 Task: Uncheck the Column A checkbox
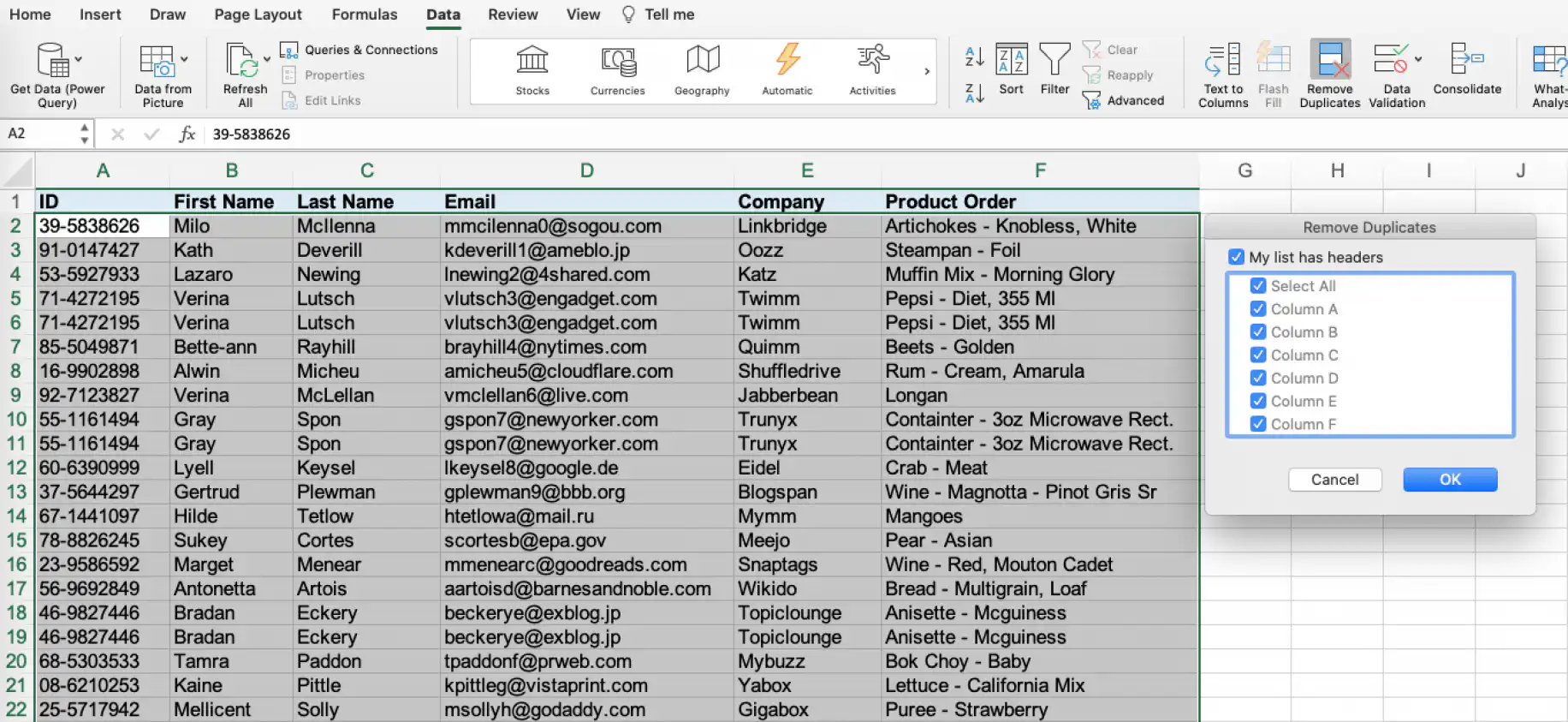coord(1258,309)
